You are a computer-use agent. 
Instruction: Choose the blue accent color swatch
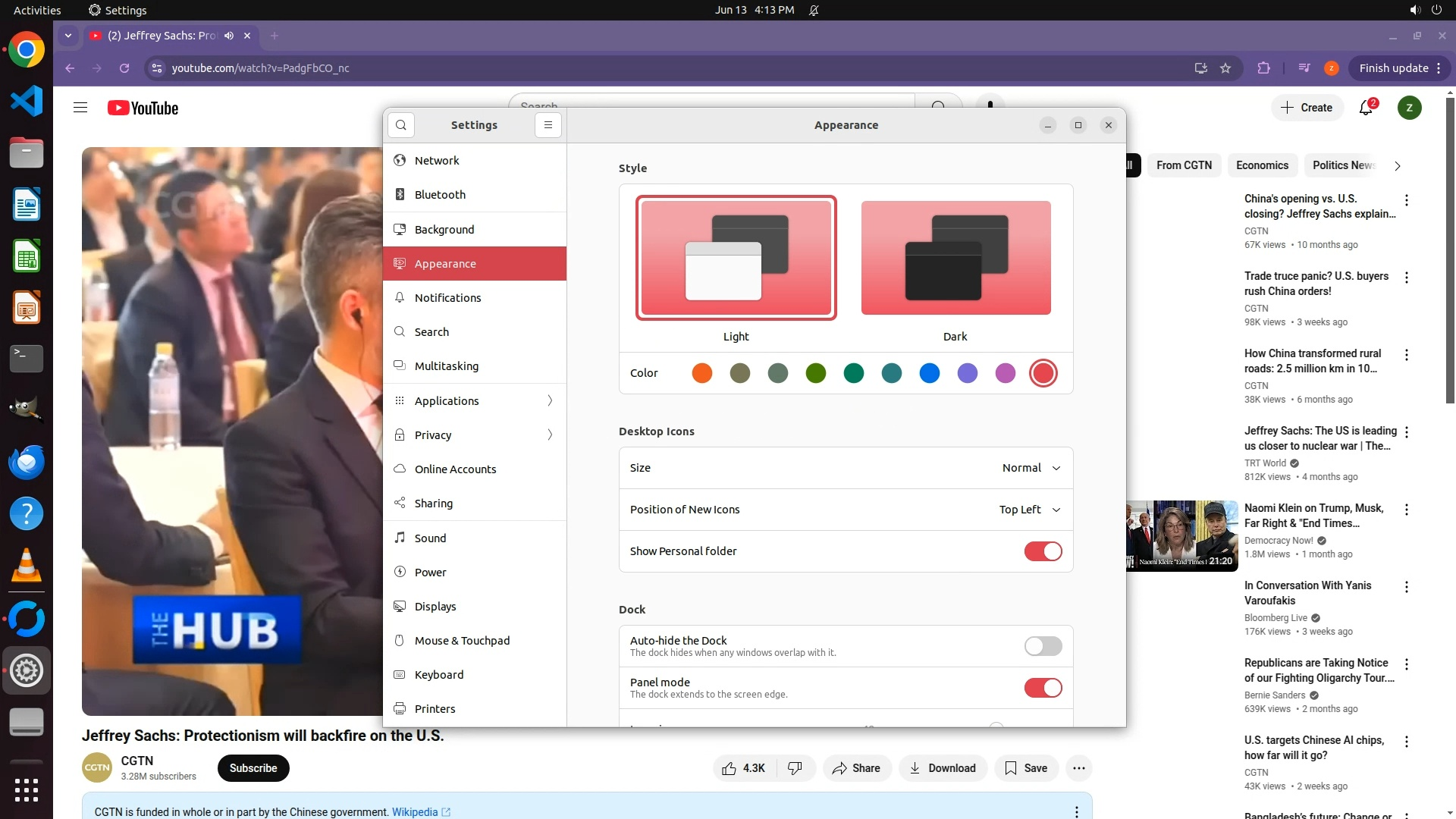(x=929, y=373)
